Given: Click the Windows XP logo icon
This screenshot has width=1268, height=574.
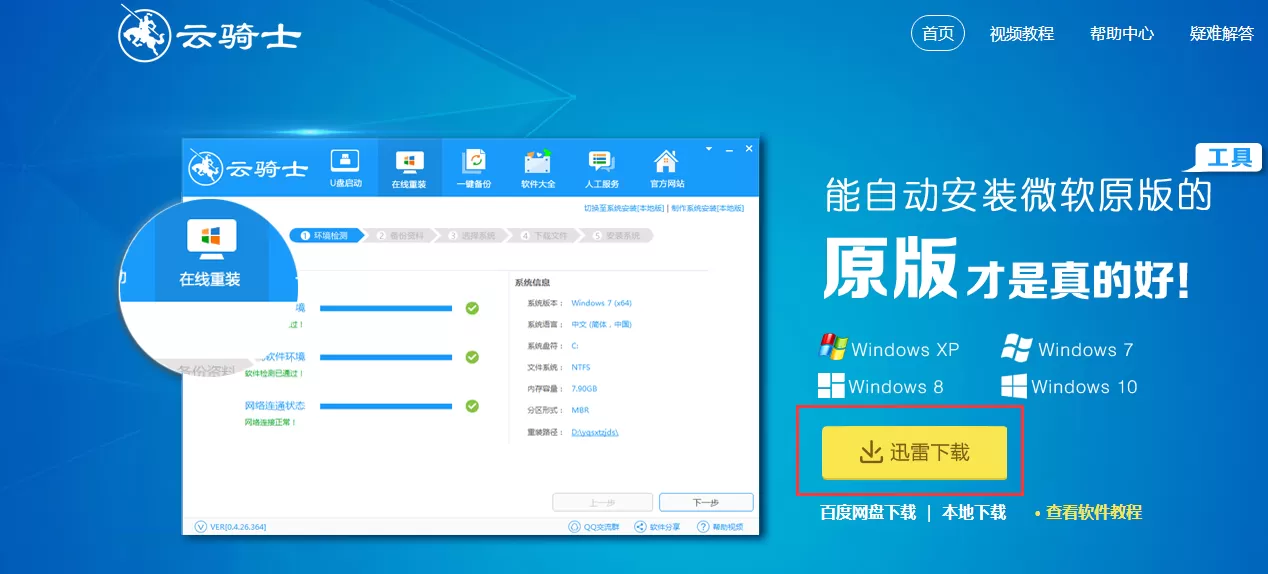Looking at the screenshot, I should point(833,348).
